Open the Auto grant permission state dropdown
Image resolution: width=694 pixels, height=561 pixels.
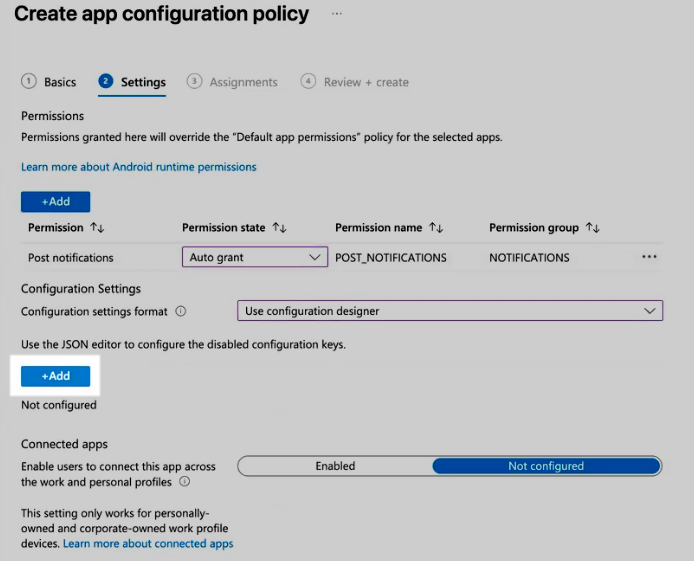pos(255,257)
